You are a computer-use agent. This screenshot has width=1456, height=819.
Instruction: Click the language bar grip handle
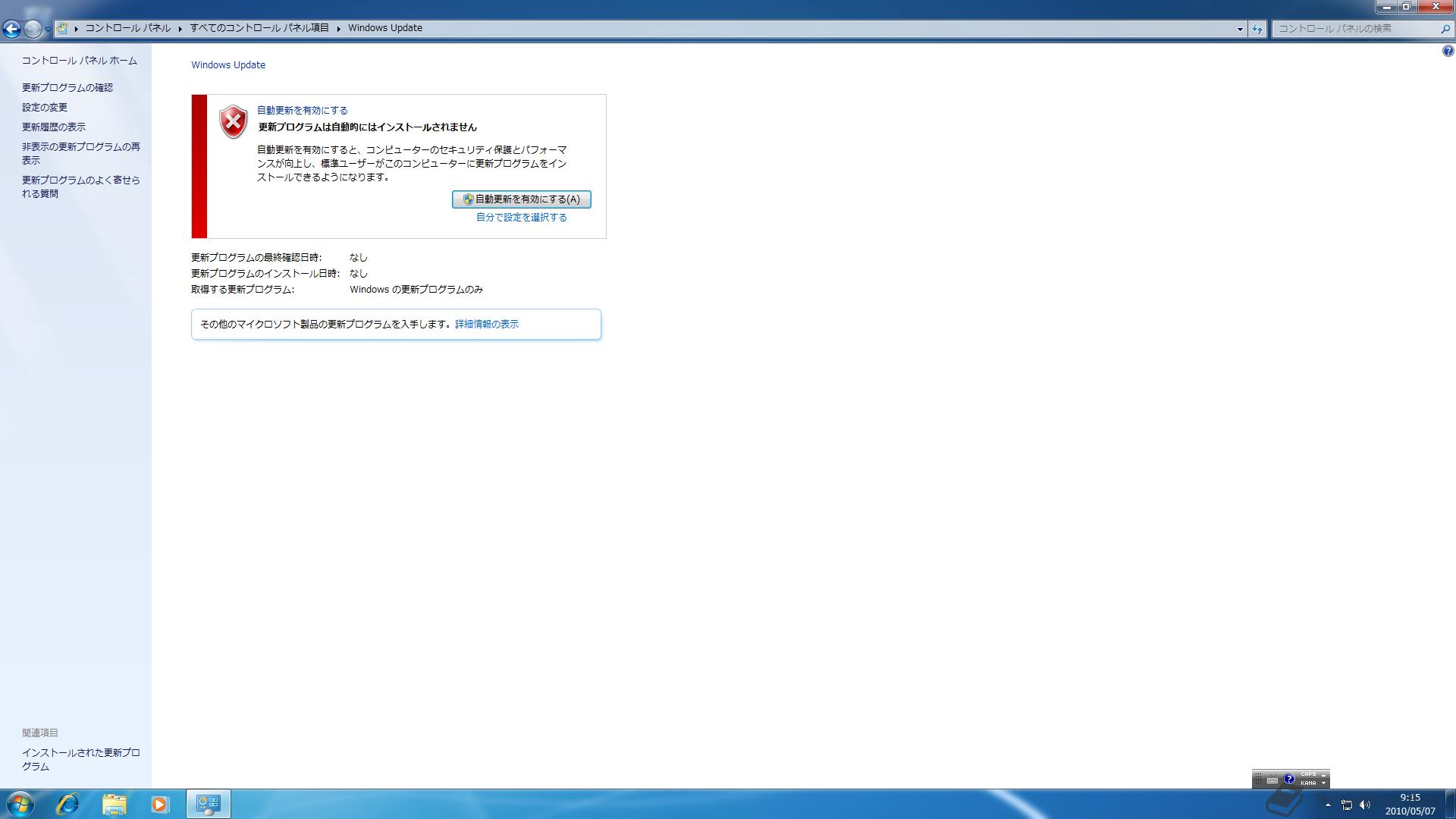[x=1258, y=780]
